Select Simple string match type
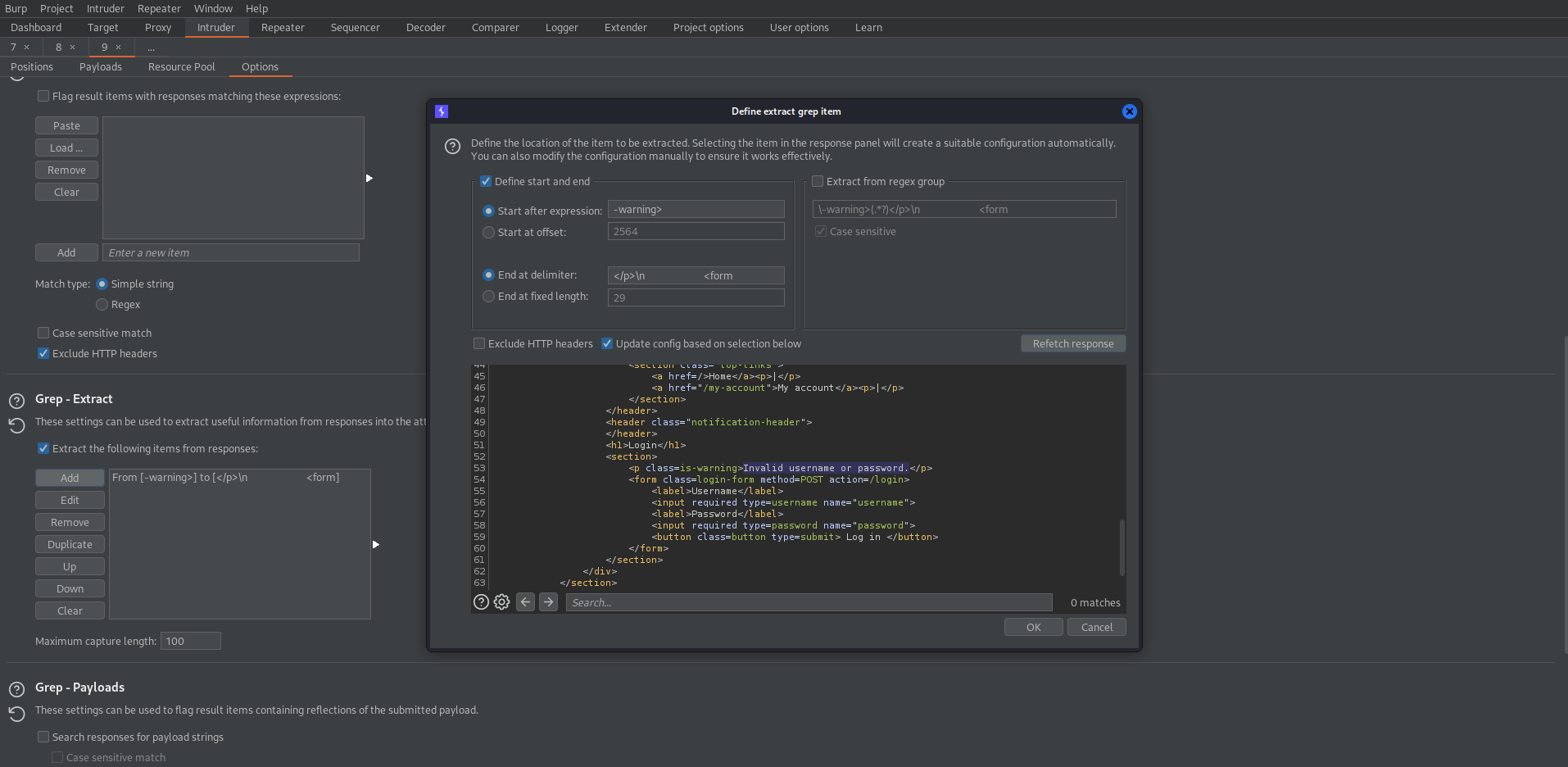The height and width of the screenshot is (767, 1568). click(102, 284)
